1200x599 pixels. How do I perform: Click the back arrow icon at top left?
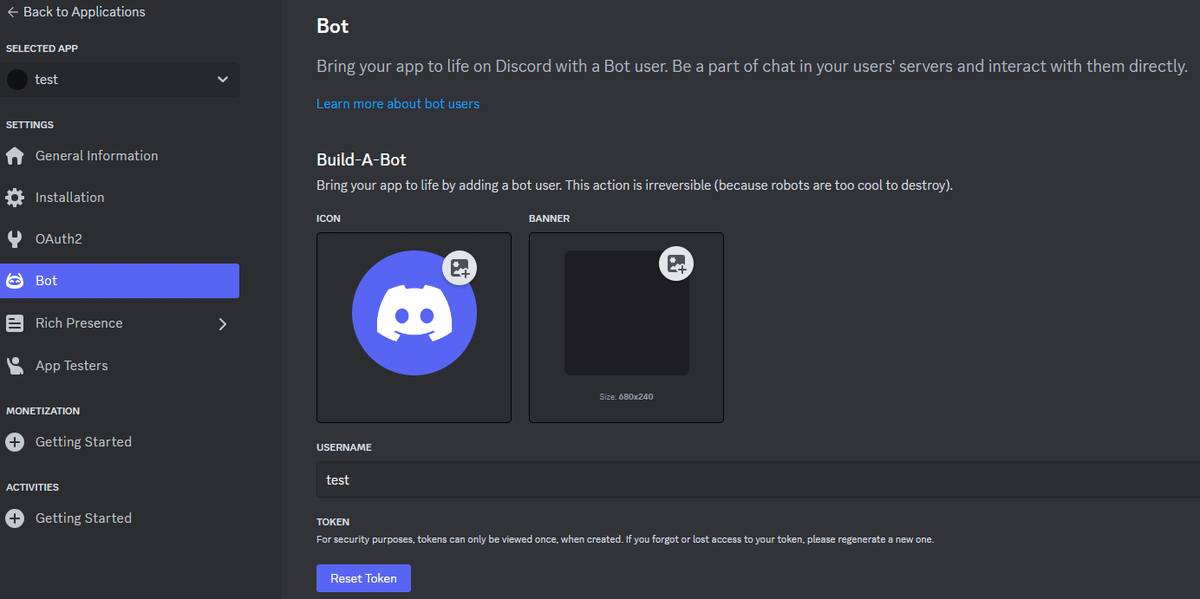[12, 12]
